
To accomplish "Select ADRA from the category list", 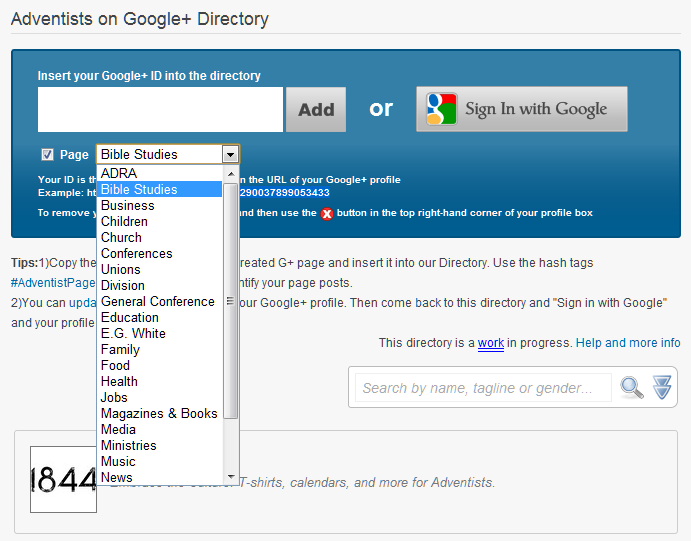I will tap(160, 173).
